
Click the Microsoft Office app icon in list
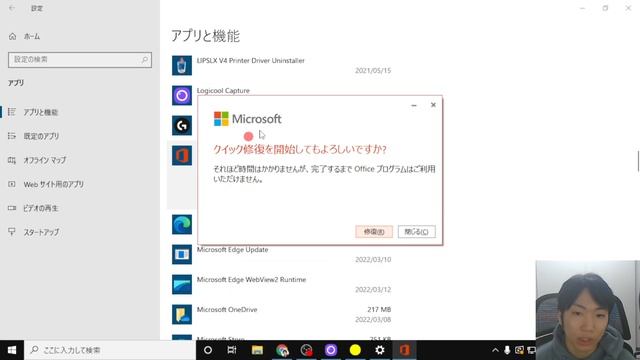pos(182,156)
